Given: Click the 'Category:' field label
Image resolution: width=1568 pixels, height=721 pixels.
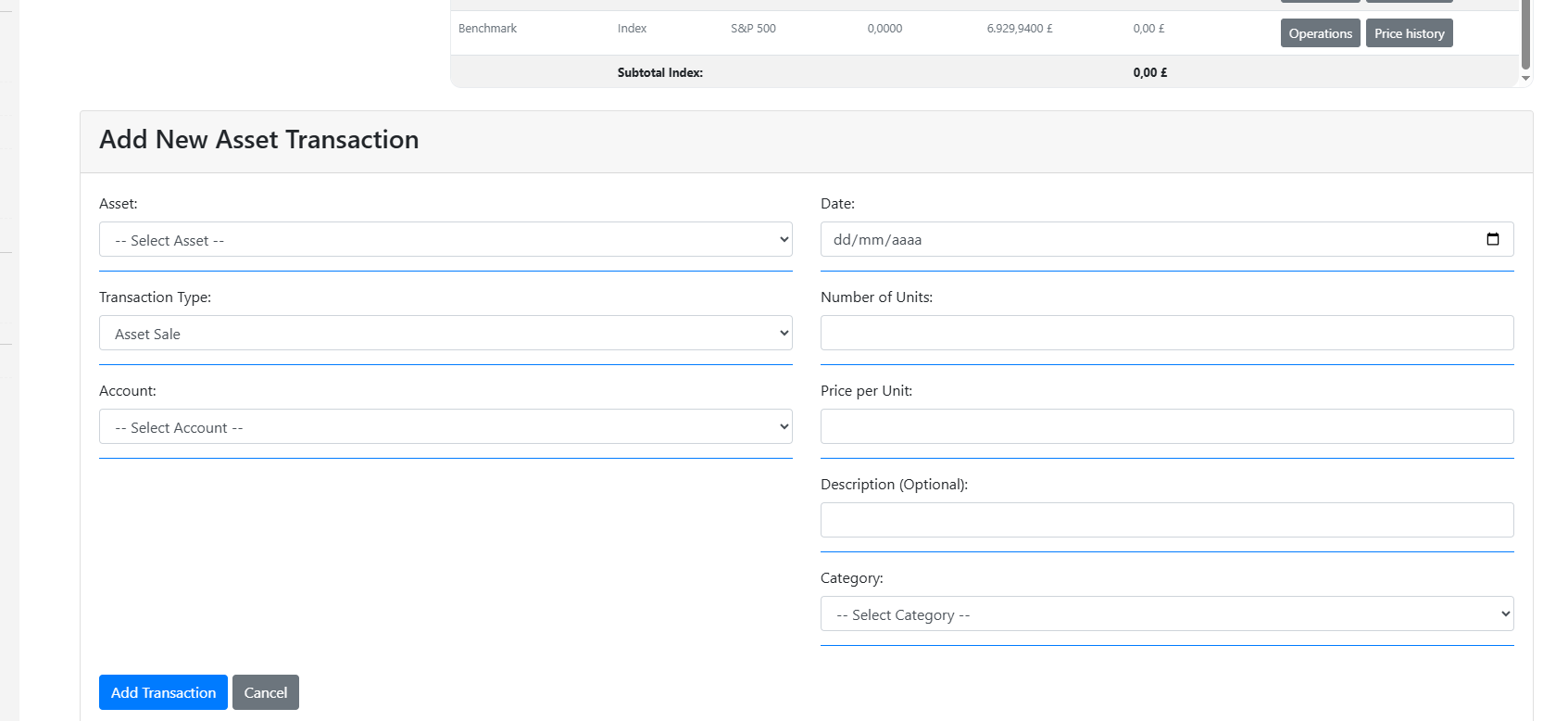Looking at the screenshot, I should pyautogui.click(x=852, y=578).
